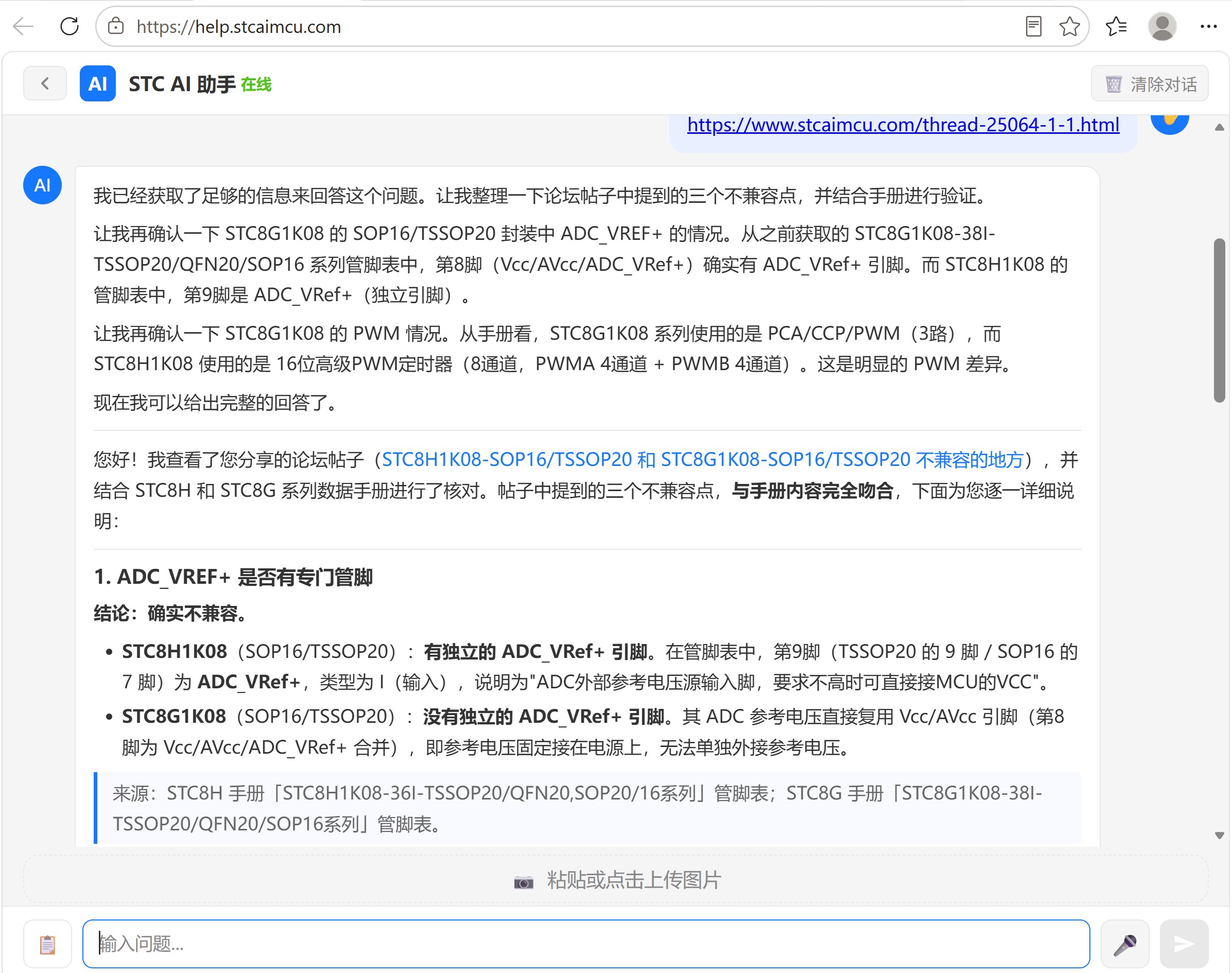This screenshot has width=1232, height=973.
Task: Open the STC8H1K08-SOP16/TSSOP20 不兼容的地方 forum link
Action: tap(702, 459)
